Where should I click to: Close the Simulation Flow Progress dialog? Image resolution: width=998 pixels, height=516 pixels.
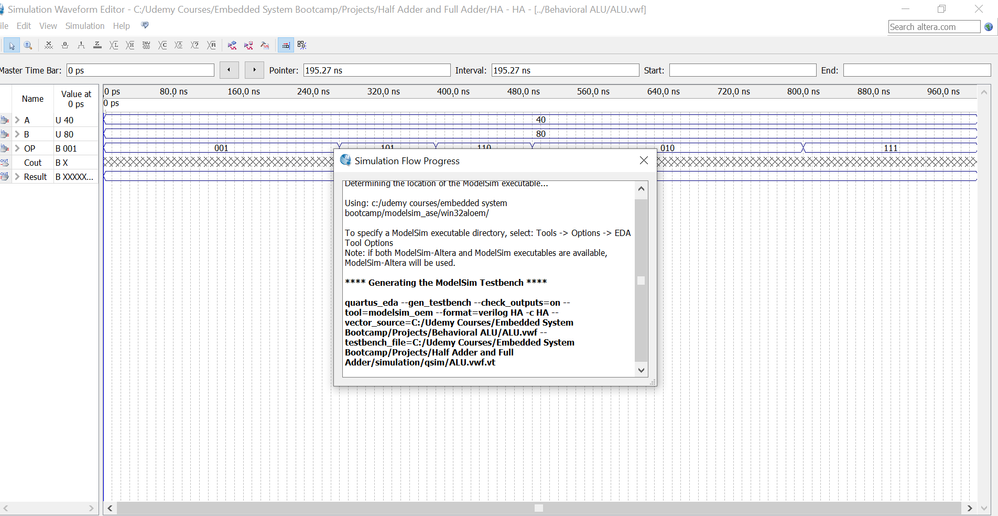[643, 160]
